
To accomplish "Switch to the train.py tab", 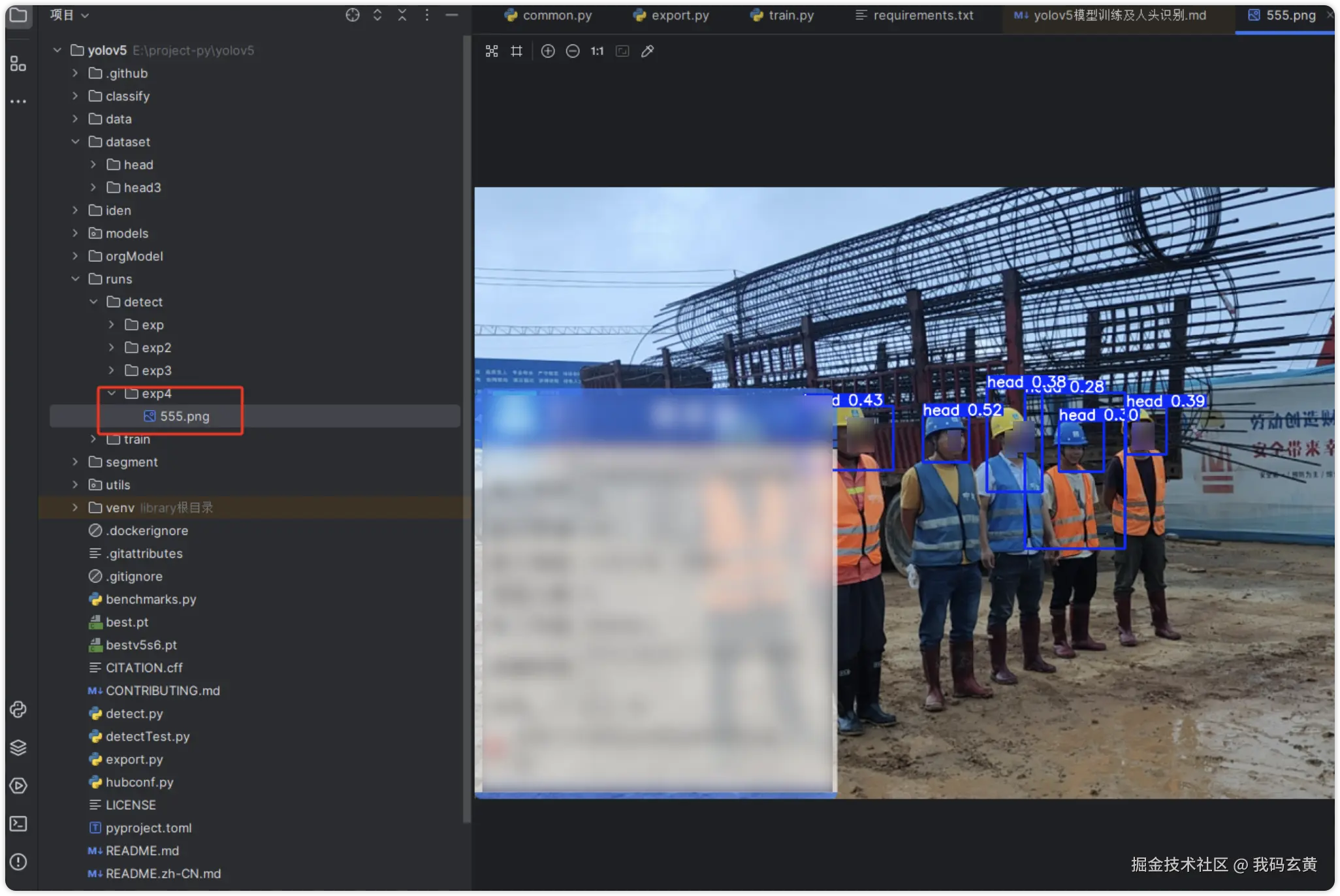I will pyautogui.click(x=782, y=15).
